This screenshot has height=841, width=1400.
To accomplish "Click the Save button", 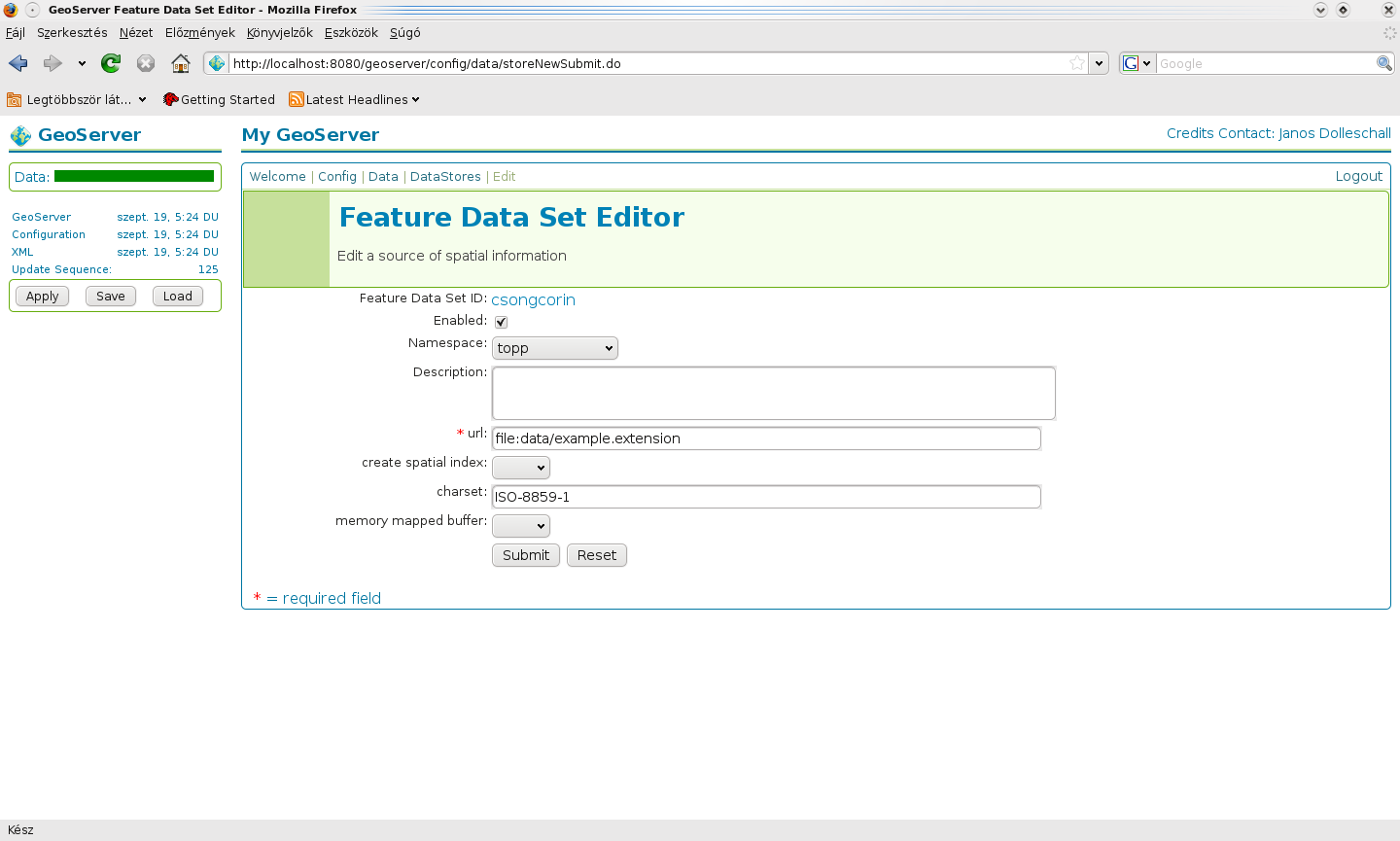I will coord(111,297).
